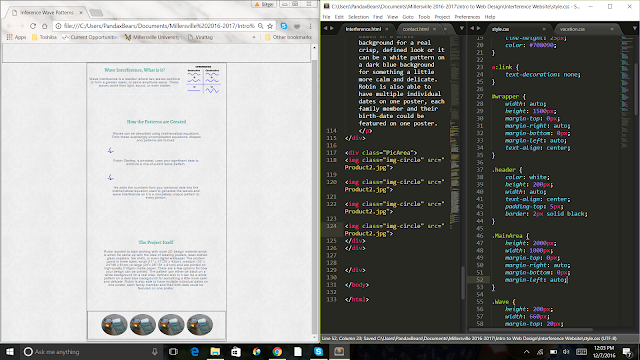The height and width of the screenshot is (360, 640).
Task: Close the style.css tab
Action: point(544,29)
